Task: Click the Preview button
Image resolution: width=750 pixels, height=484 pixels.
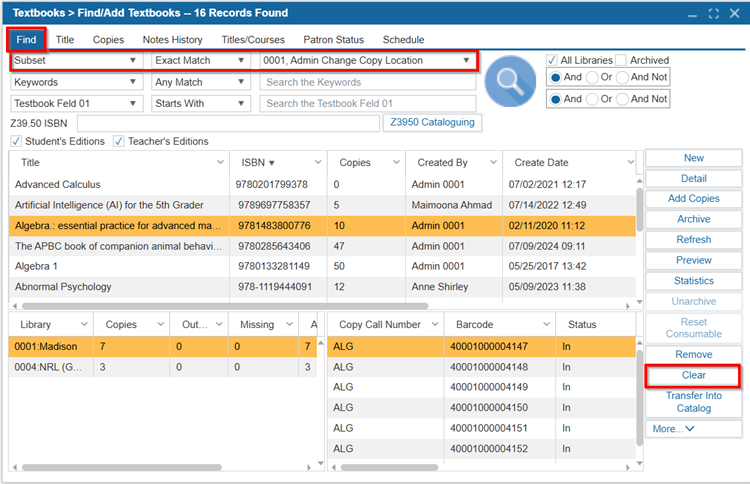Action: click(x=693, y=260)
